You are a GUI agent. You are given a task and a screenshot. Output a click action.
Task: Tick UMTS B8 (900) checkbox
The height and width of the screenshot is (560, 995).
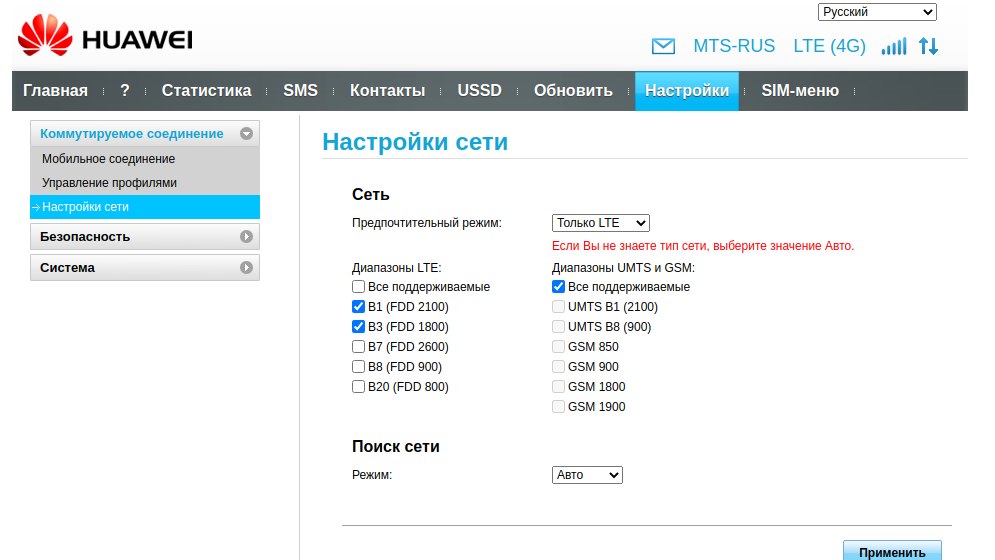coord(558,327)
